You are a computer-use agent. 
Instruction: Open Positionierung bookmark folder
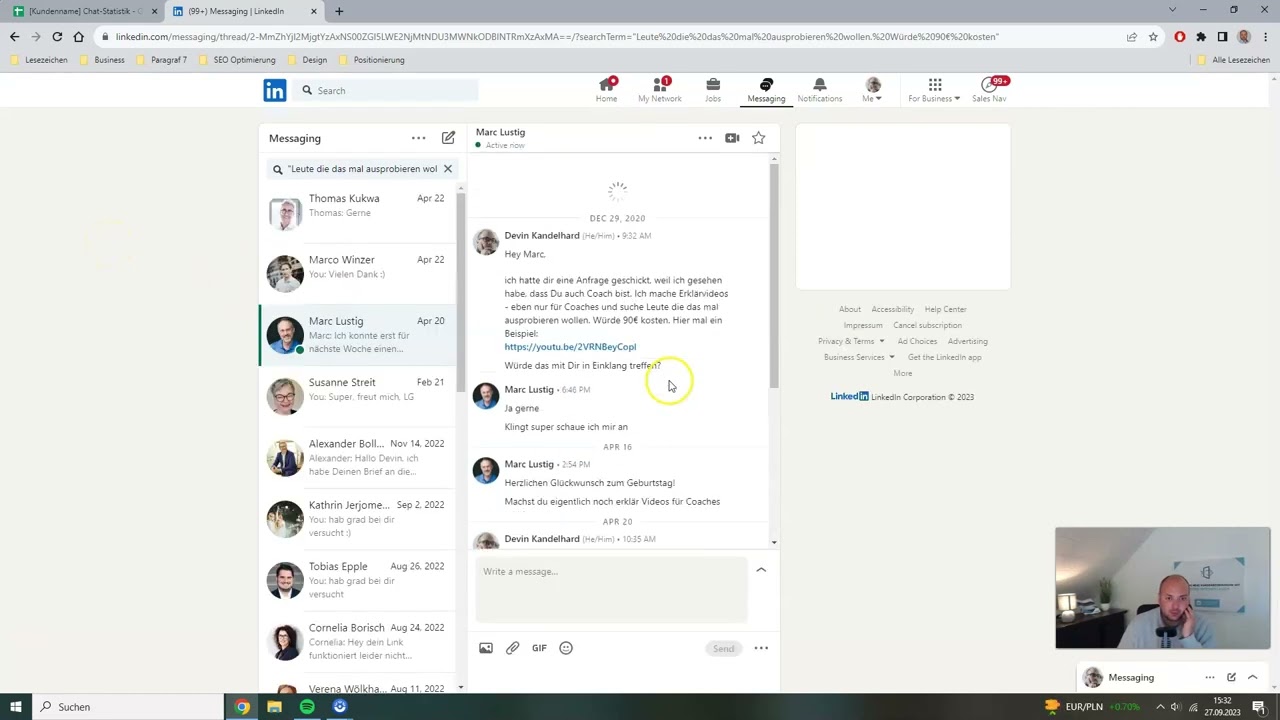tap(371, 60)
